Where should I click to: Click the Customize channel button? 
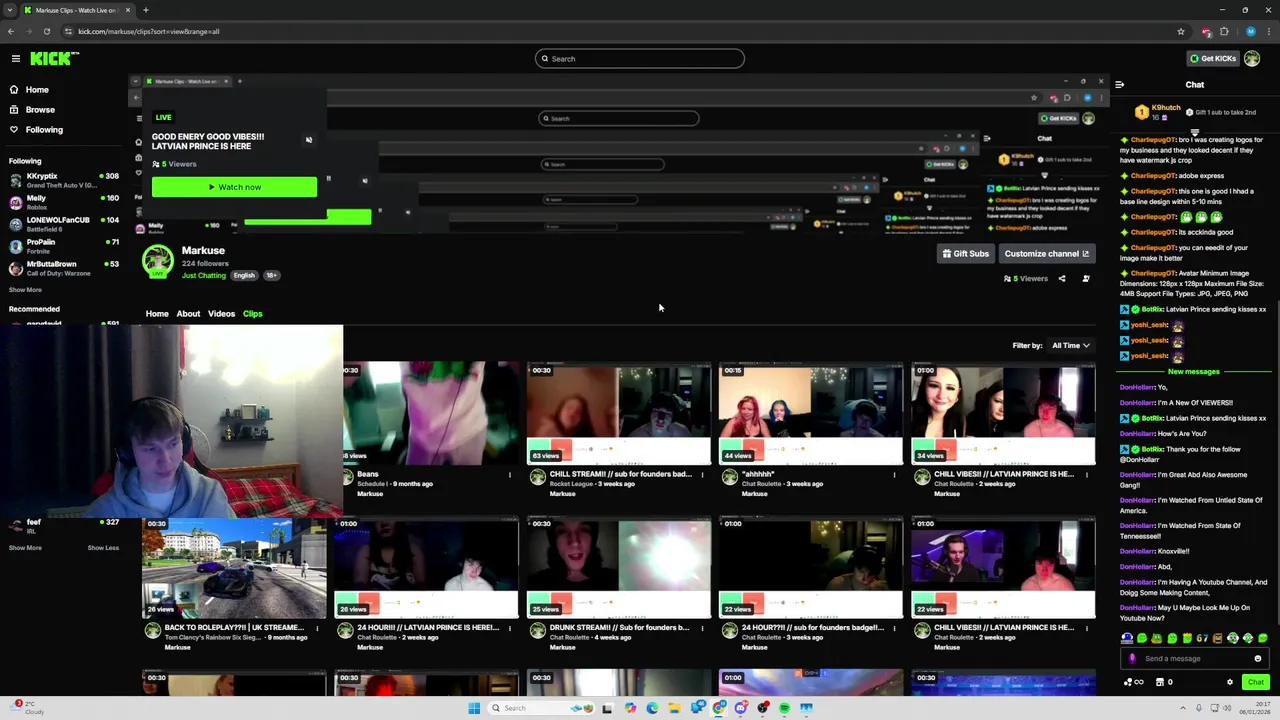click(x=1046, y=254)
